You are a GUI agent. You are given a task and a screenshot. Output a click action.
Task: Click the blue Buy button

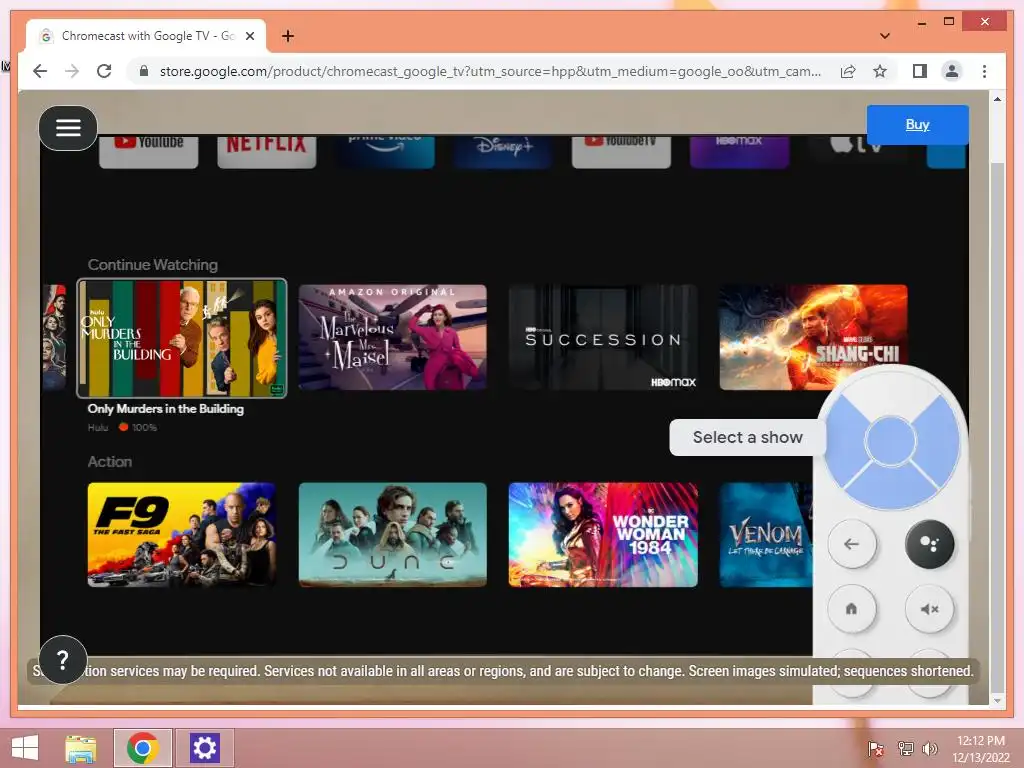(918, 124)
